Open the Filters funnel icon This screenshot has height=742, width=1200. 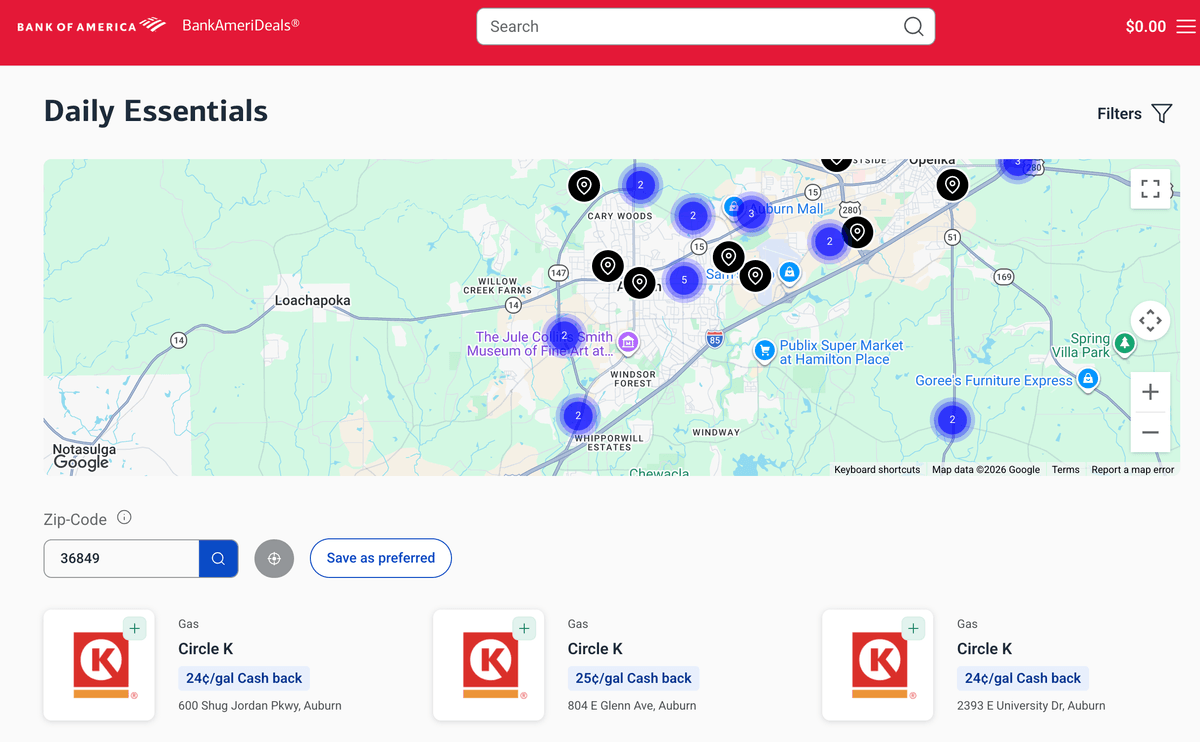1161,114
